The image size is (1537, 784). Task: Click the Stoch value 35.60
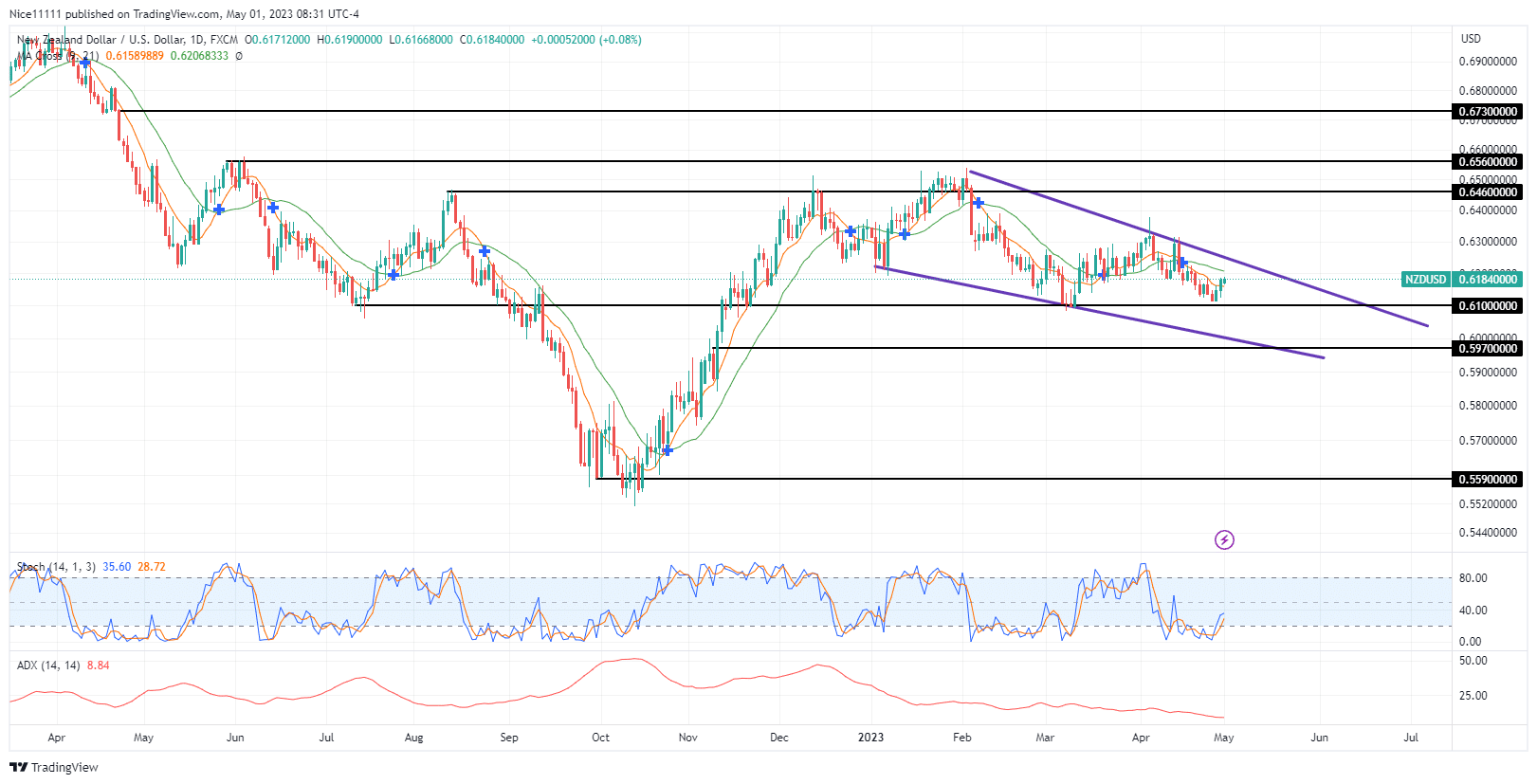tap(117, 567)
